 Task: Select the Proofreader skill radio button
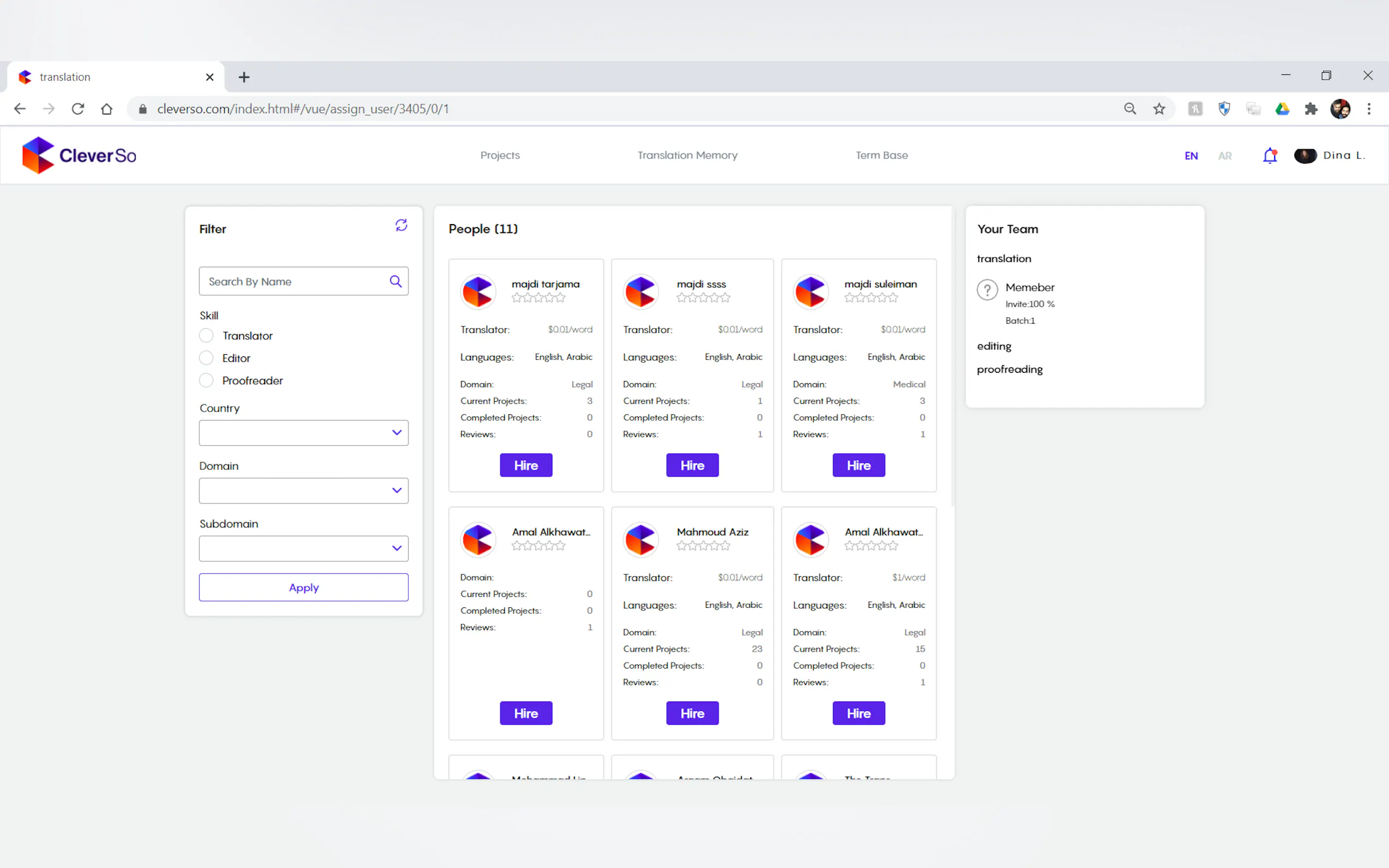pyautogui.click(x=206, y=380)
